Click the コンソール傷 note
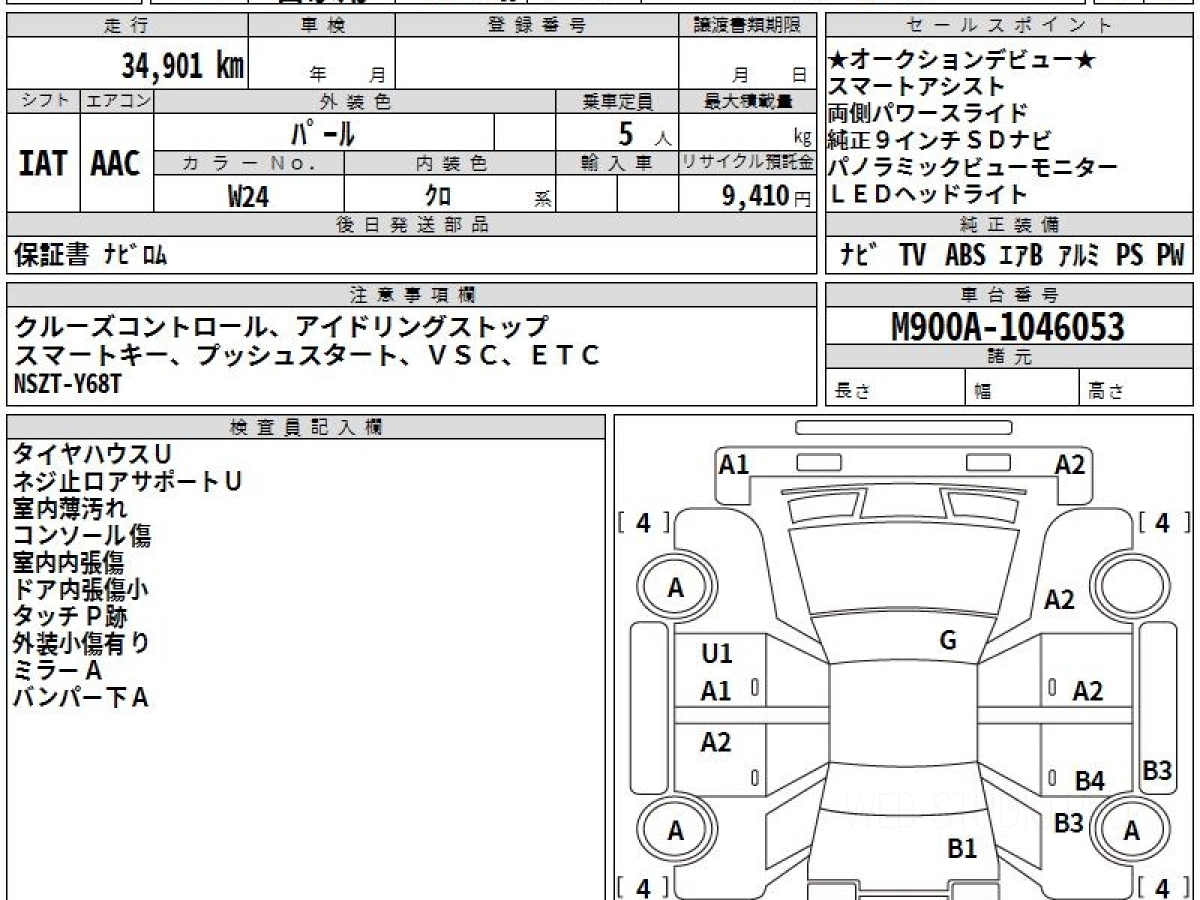Viewport: 1200px width, 900px height. [x=82, y=535]
